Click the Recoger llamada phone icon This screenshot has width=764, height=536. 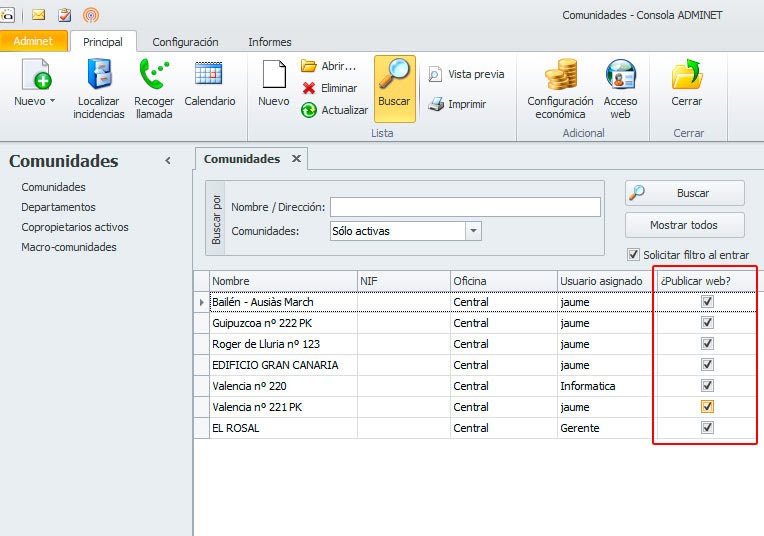[154, 76]
